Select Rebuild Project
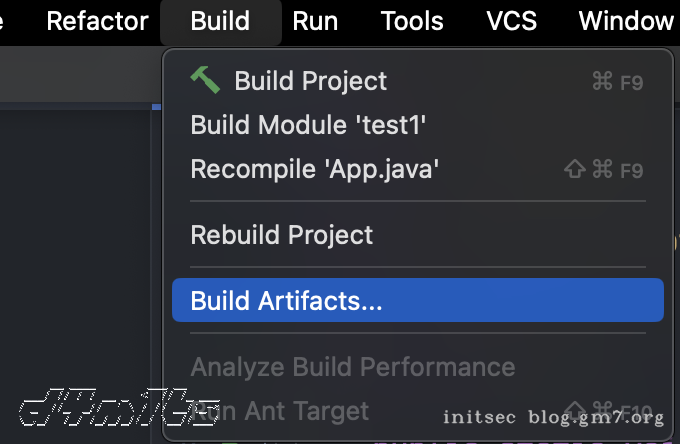The width and height of the screenshot is (680, 444). [281, 235]
